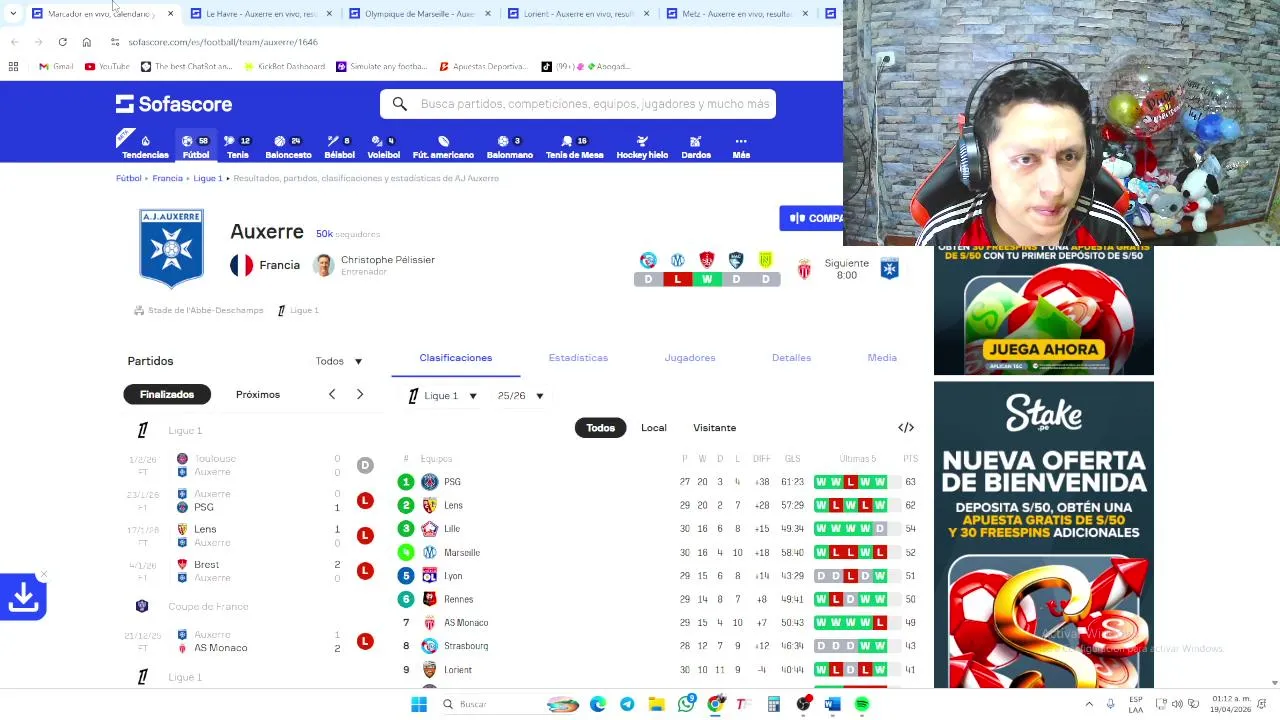The height and width of the screenshot is (720, 1280).
Task: Go to browser home page
Action: pyautogui.click(x=87, y=42)
